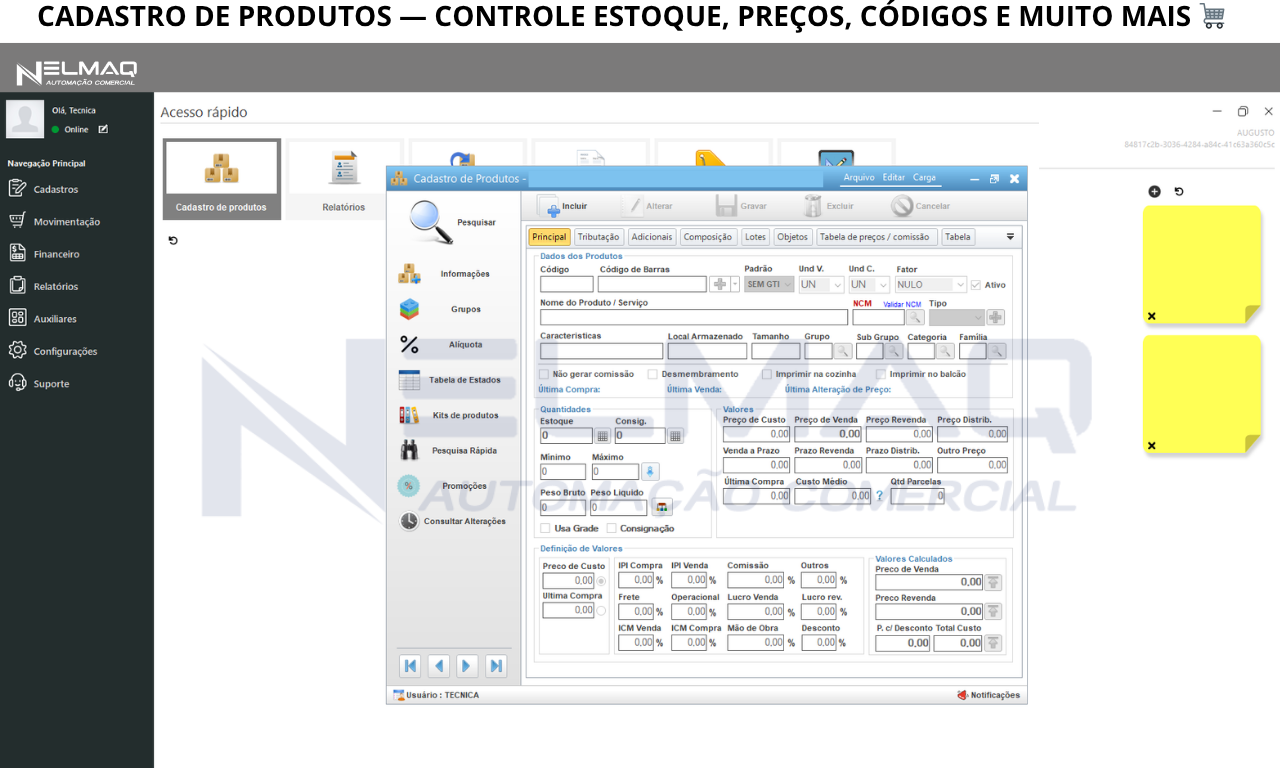Click the NCM search magnifier icon
The image size is (1280, 768).
tap(915, 318)
